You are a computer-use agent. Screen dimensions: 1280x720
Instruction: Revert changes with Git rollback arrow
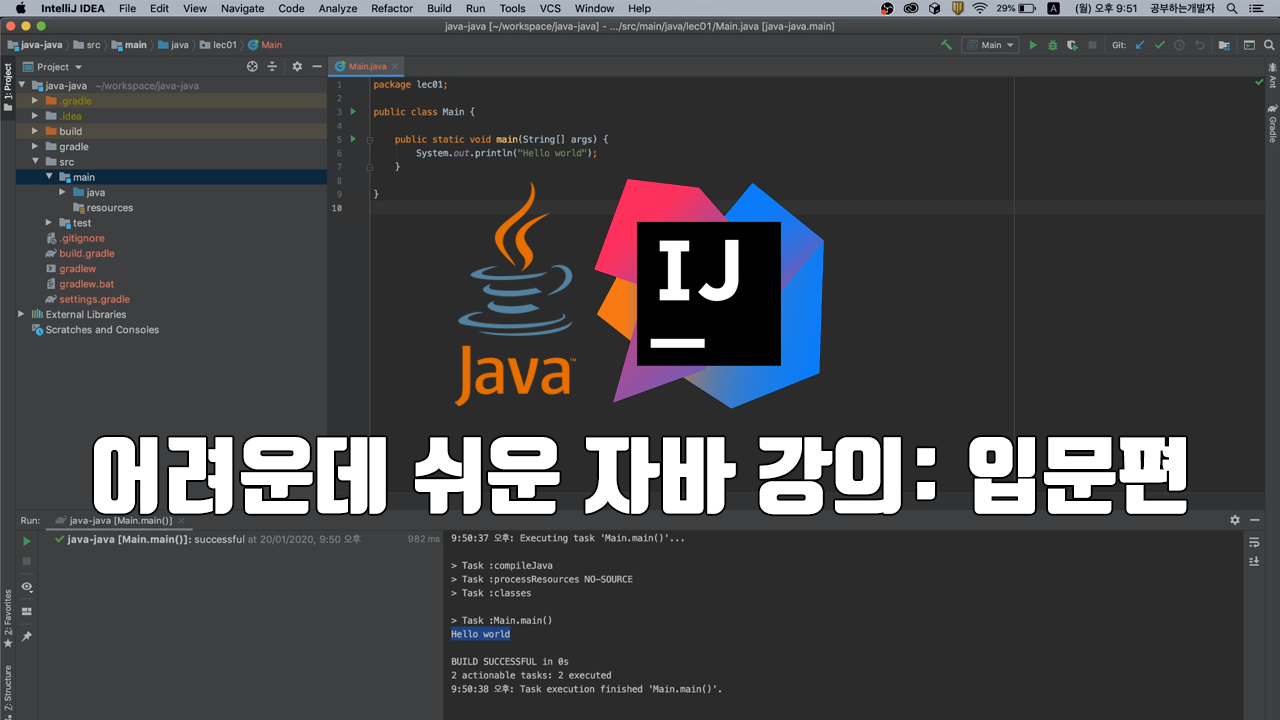[1198, 45]
